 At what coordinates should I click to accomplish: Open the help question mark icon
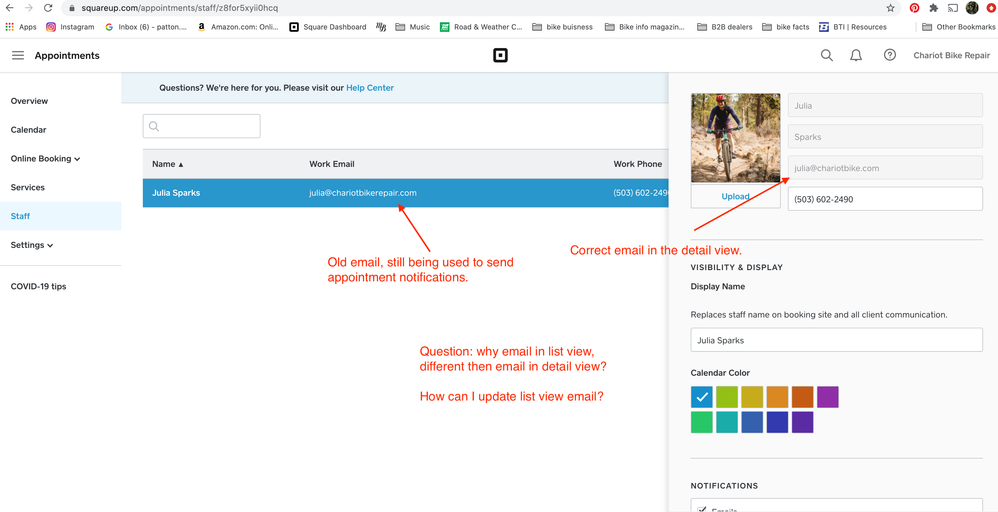point(890,55)
